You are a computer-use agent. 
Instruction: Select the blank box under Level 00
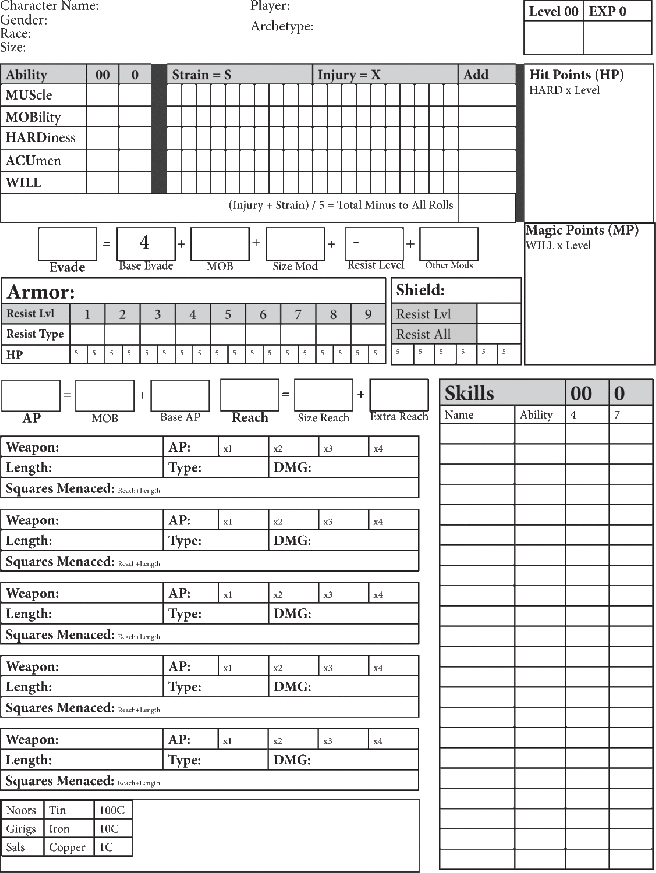(x=554, y=37)
